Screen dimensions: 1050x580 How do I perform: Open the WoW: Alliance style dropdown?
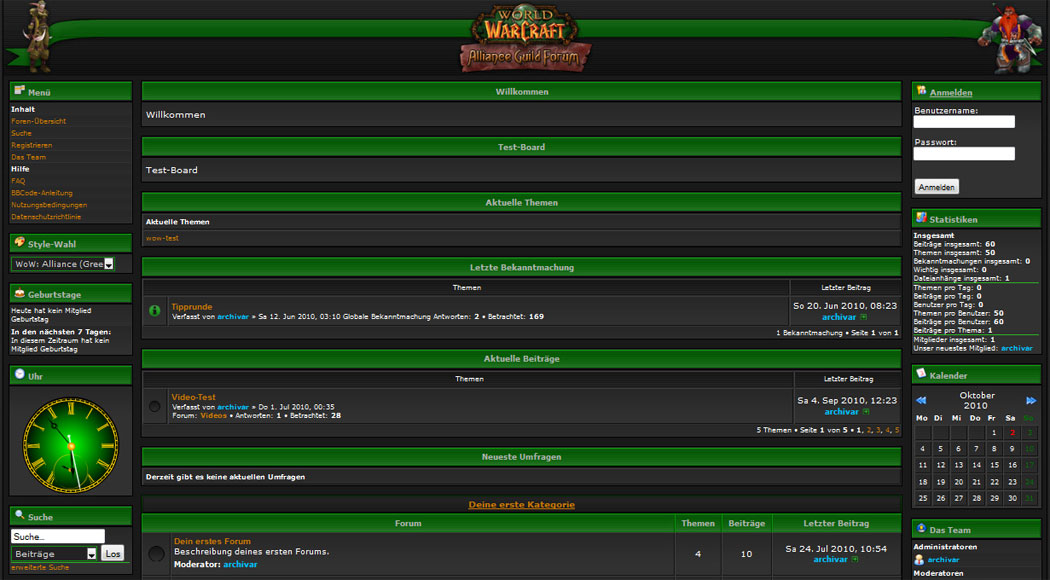[x=63, y=264]
